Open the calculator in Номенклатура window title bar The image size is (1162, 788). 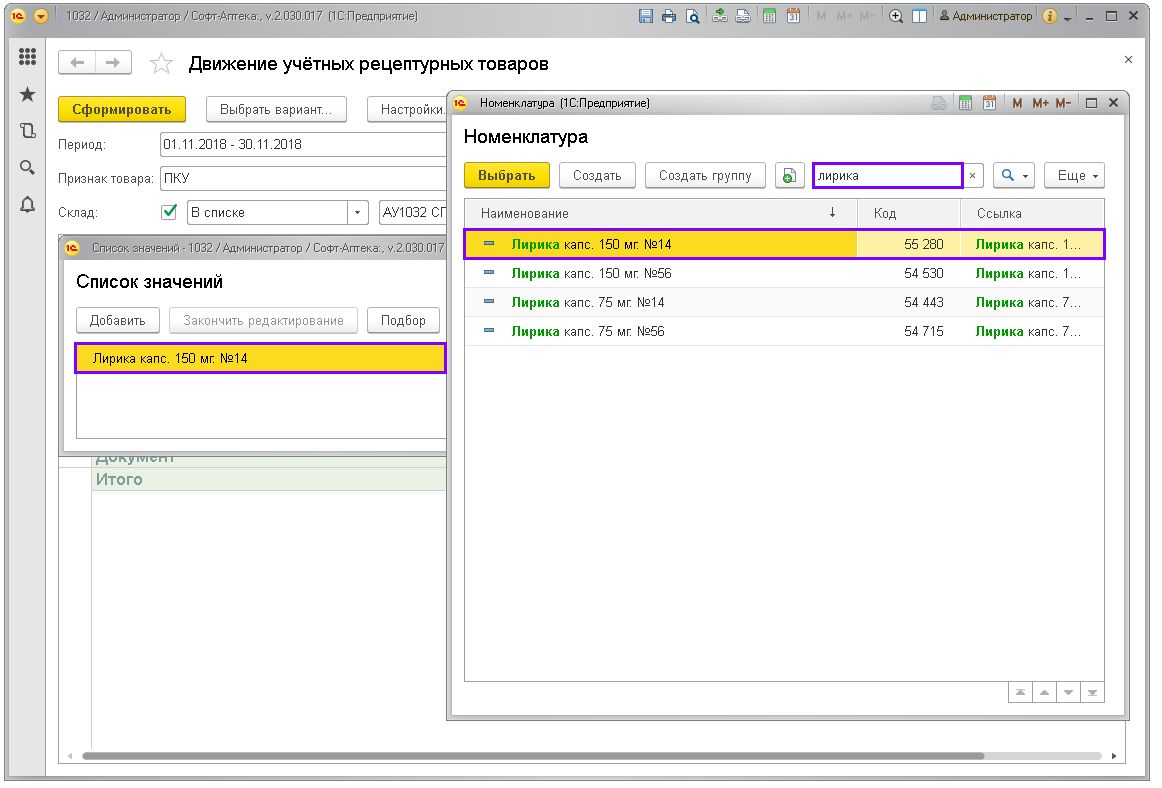pos(965,103)
